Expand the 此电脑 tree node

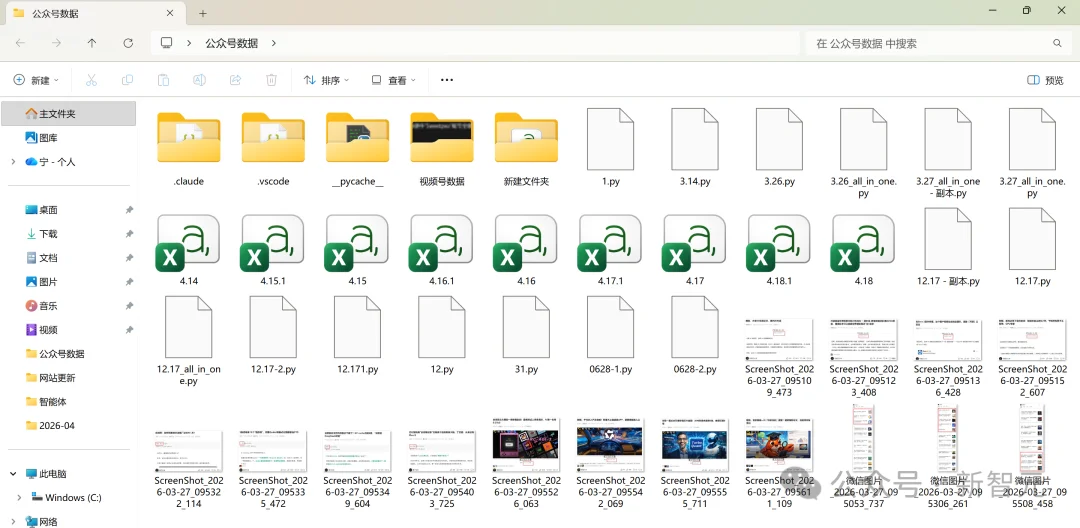click(x=13, y=474)
